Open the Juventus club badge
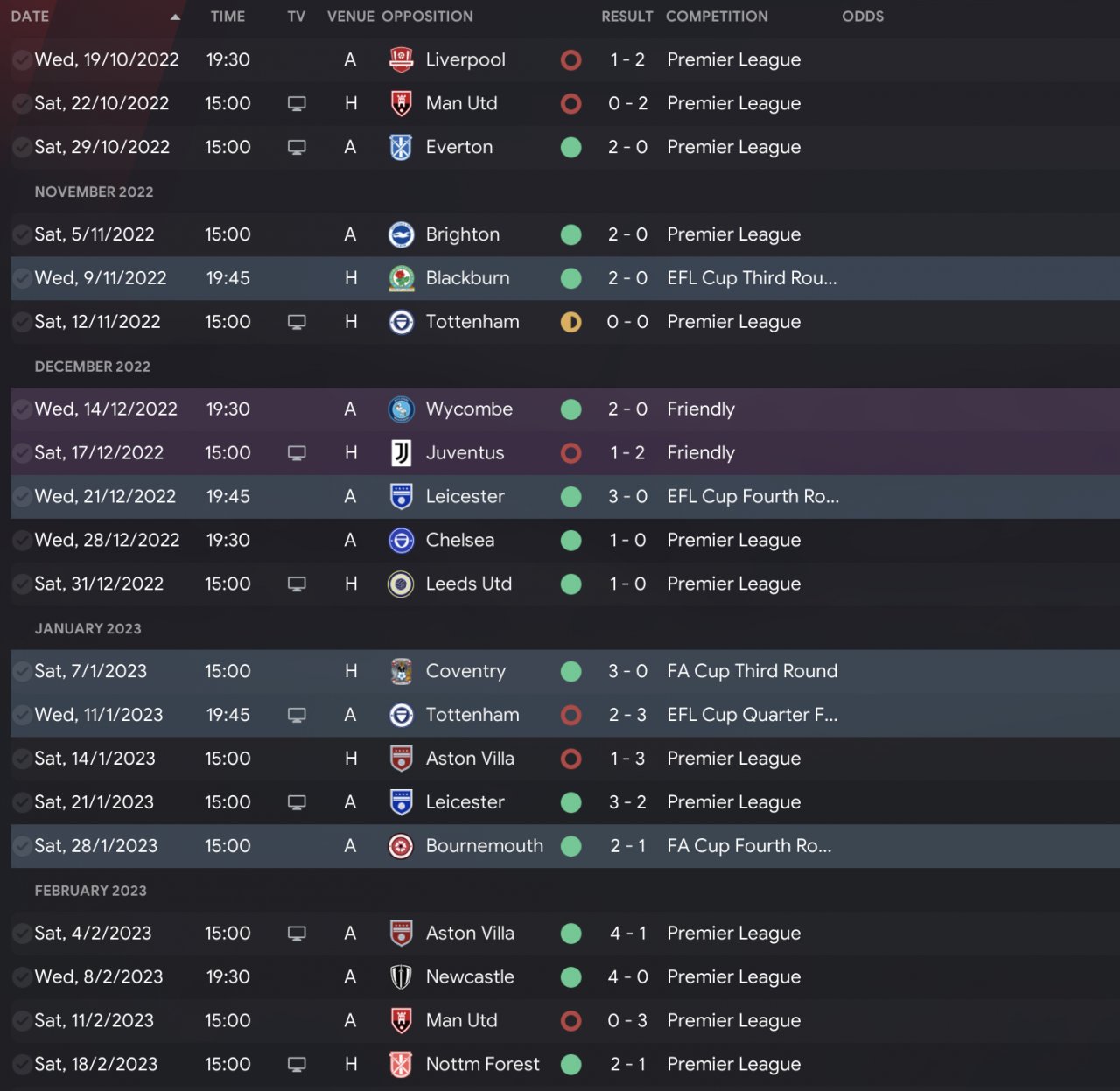This screenshot has width=1120, height=1091. tap(401, 453)
